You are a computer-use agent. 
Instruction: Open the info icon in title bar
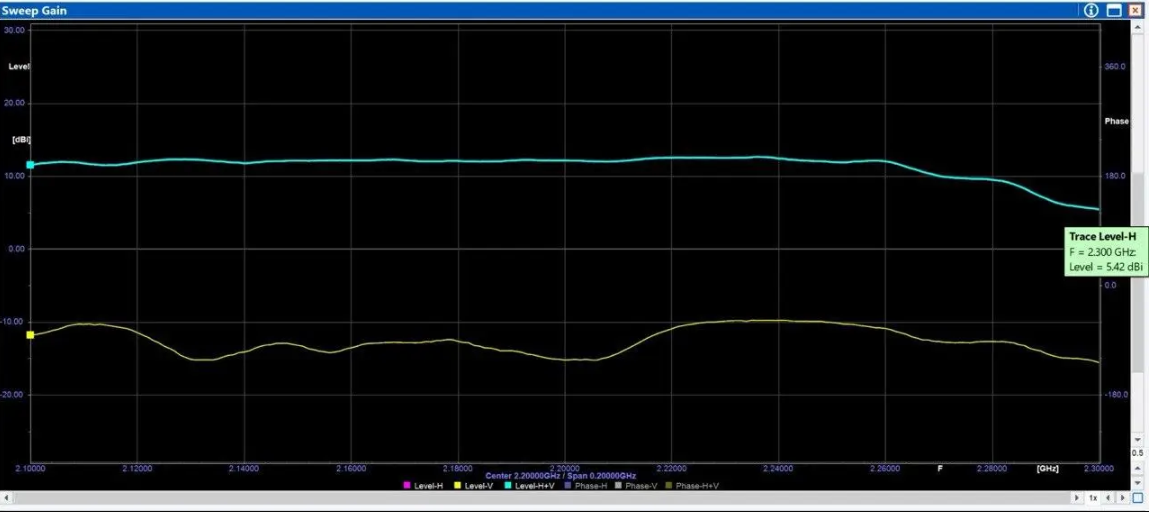pos(1091,10)
